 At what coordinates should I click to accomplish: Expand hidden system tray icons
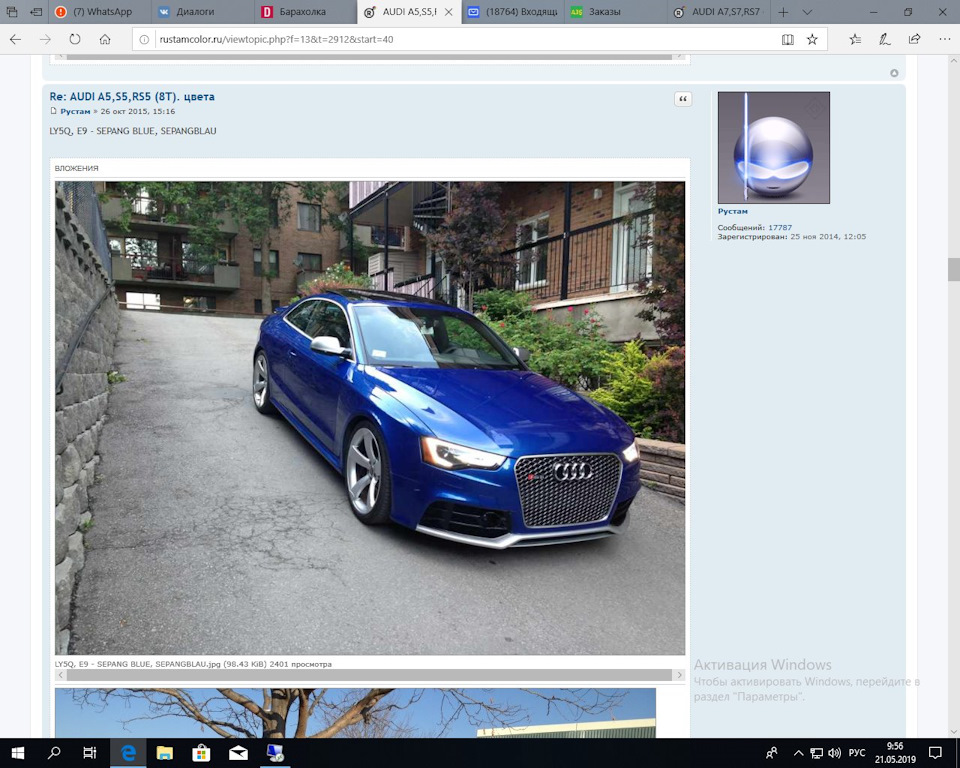coord(798,753)
